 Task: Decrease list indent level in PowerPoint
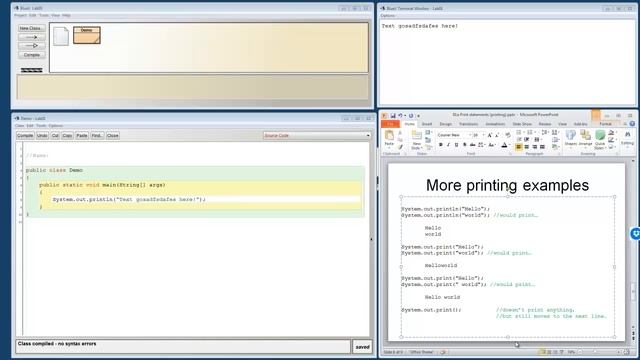(x=519, y=140)
